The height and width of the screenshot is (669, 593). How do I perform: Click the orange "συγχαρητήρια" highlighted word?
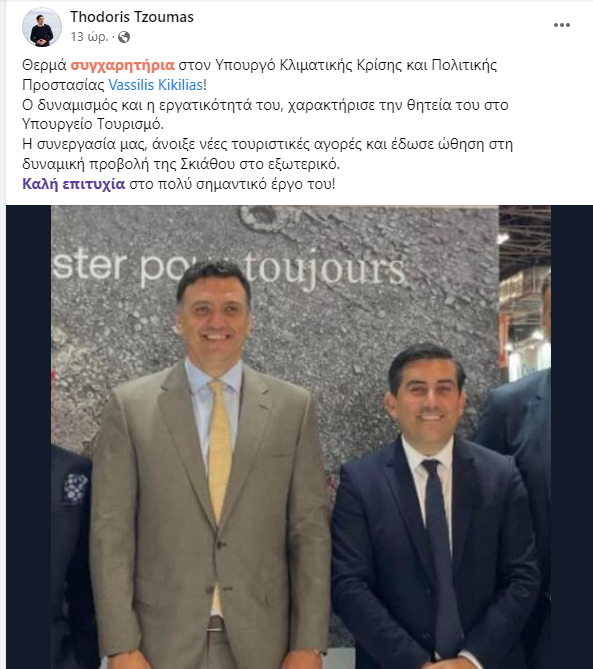122,65
